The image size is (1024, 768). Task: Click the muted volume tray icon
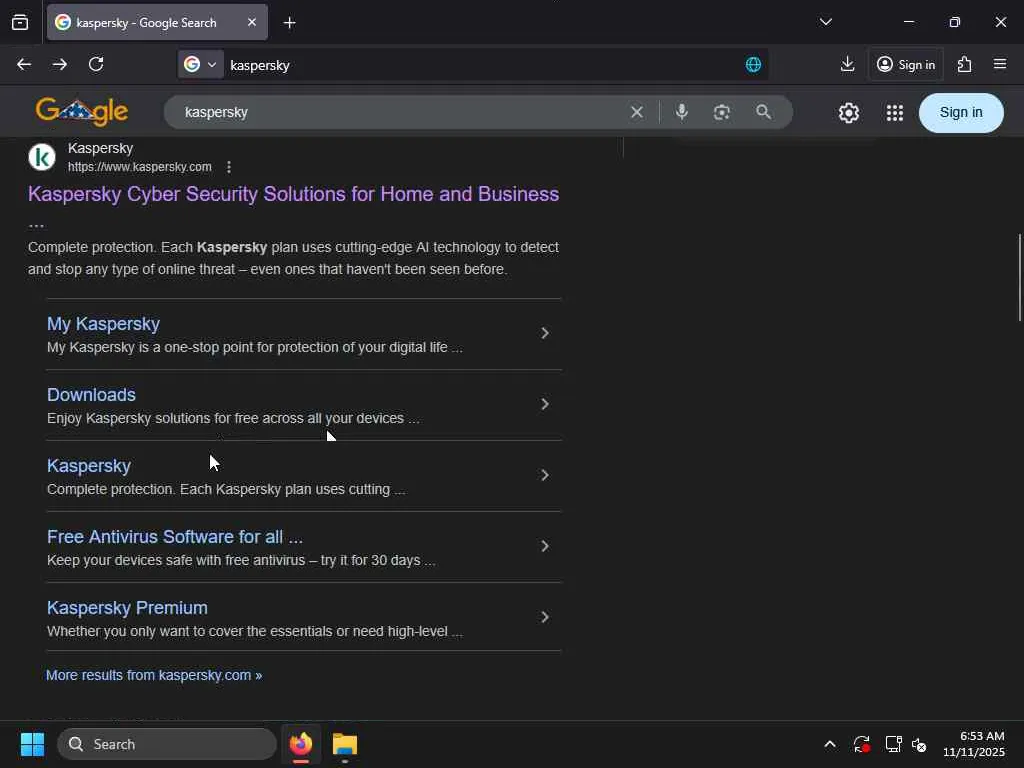[920, 744]
